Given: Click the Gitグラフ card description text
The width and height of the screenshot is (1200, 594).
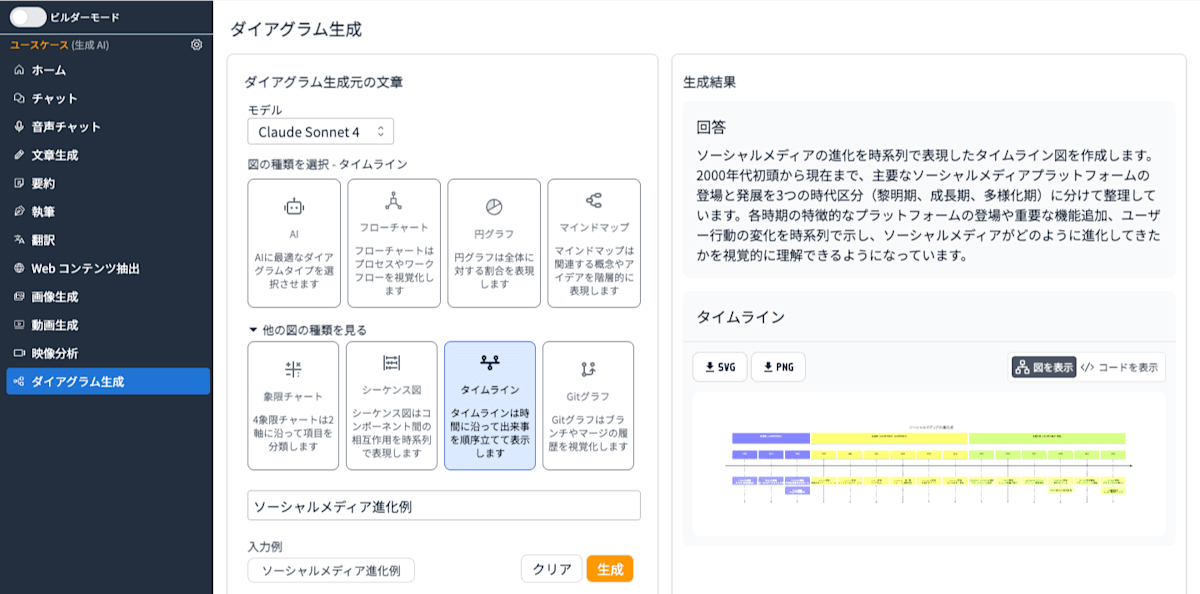Looking at the screenshot, I should (x=588, y=432).
